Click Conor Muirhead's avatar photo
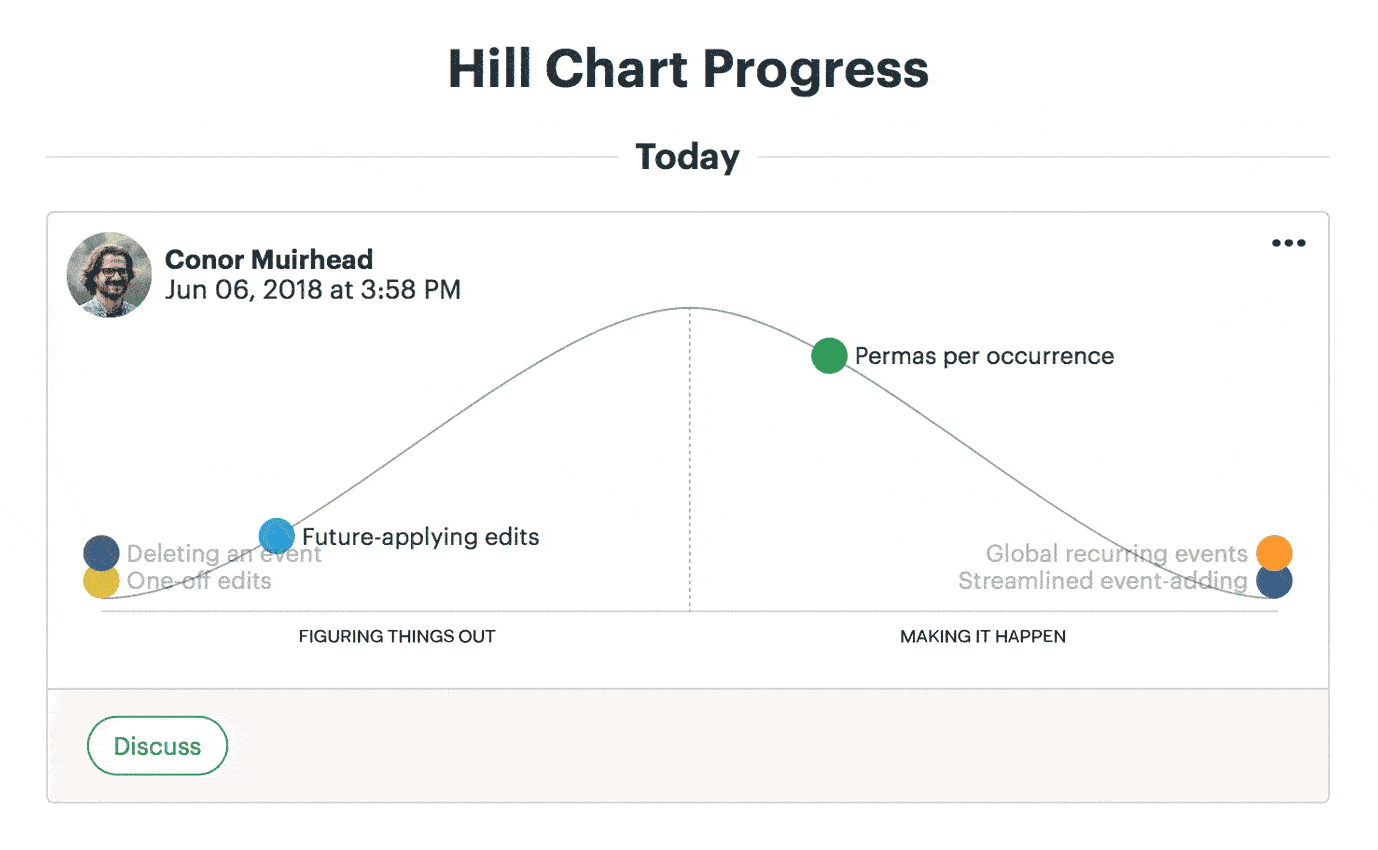Viewport: 1378px width, 850px height. coord(109,275)
